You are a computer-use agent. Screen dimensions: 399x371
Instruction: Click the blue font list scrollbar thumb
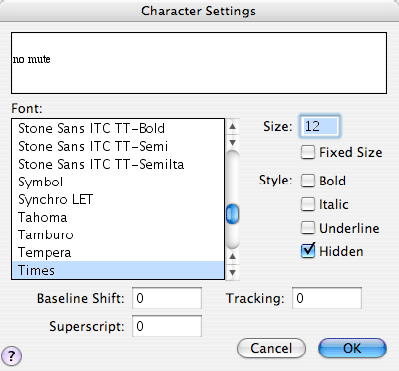[233, 214]
